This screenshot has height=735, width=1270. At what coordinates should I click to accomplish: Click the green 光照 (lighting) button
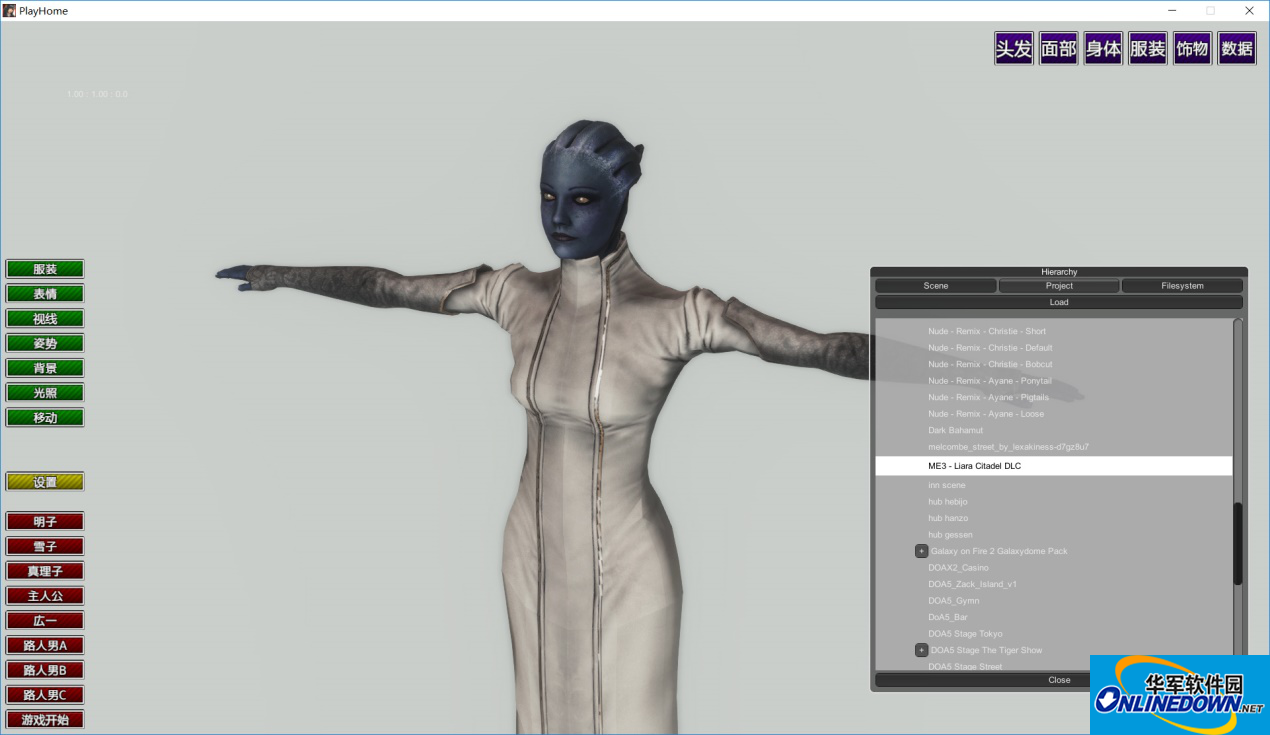click(45, 393)
